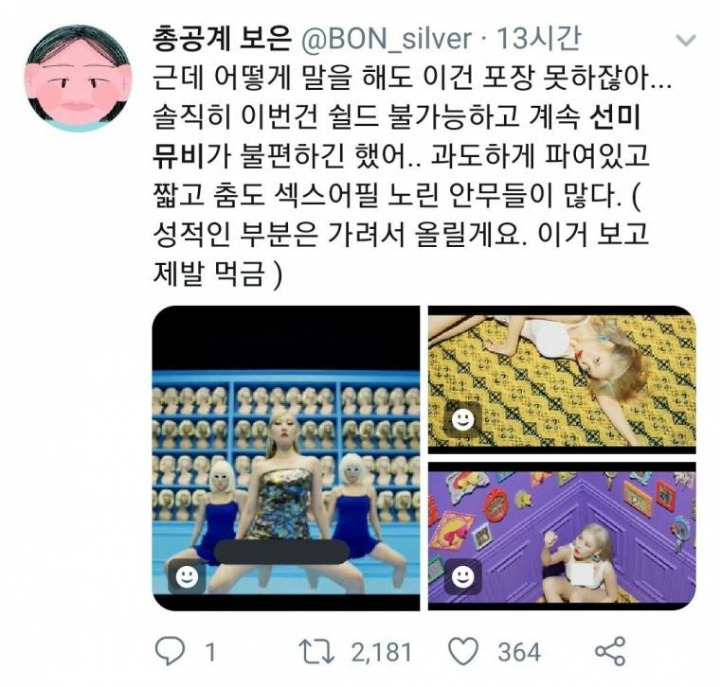
Task: Retweet this post using the retweet icon
Action: [316, 652]
